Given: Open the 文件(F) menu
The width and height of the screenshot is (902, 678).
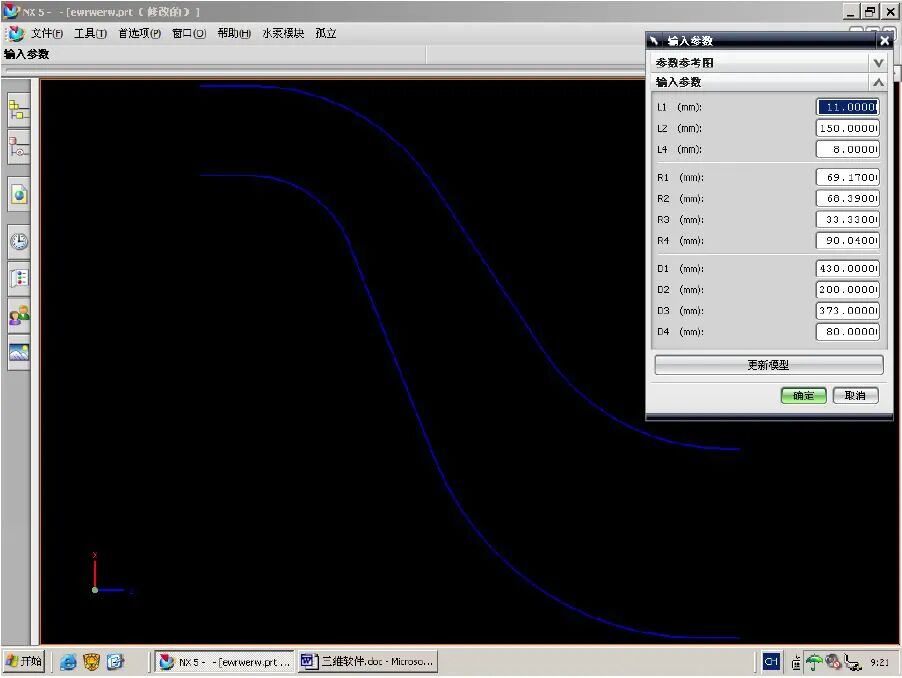Looking at the screenshot, I should [x=47, y=33].
